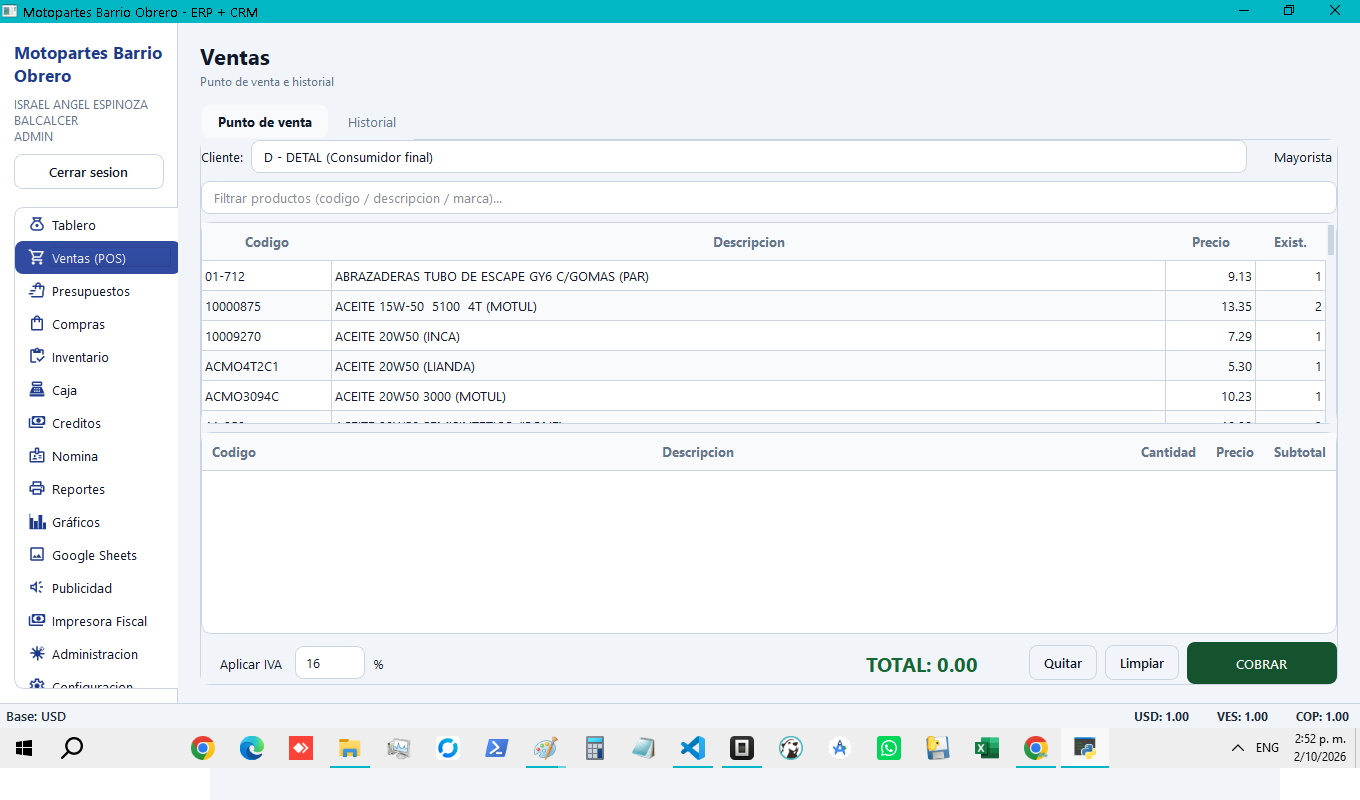Click the Creditos money icon in the sidebar
This screenshot has width=1360, height=800.
[37, 423]
